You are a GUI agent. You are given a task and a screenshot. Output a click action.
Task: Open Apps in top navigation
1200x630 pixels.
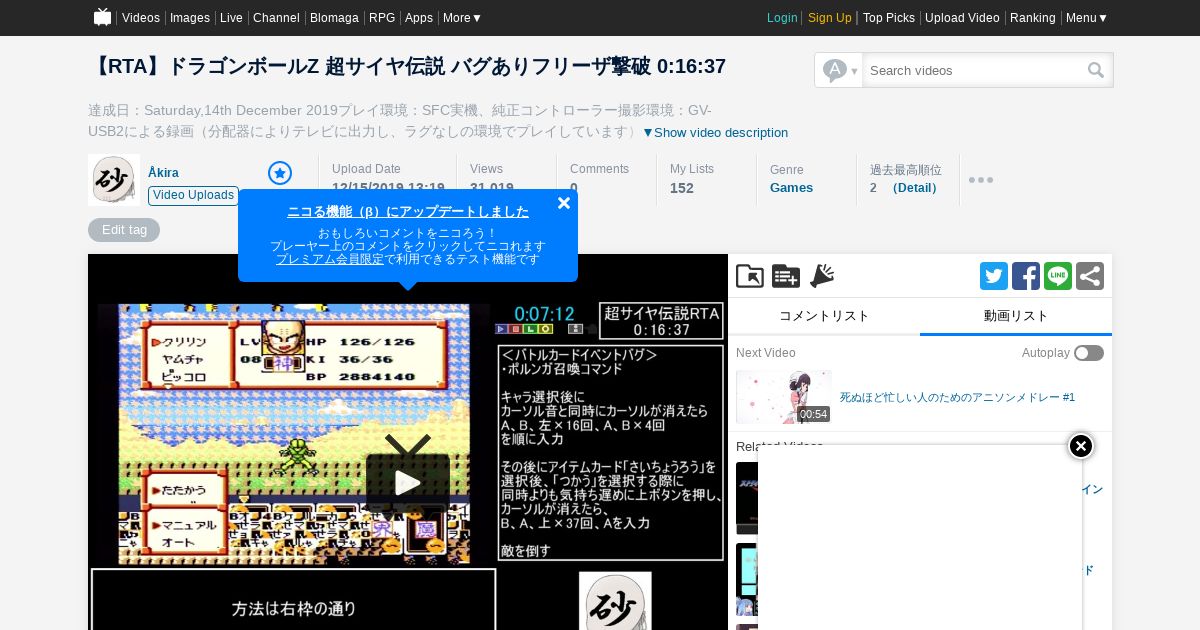pyautogui.click(x=419, y=18)
